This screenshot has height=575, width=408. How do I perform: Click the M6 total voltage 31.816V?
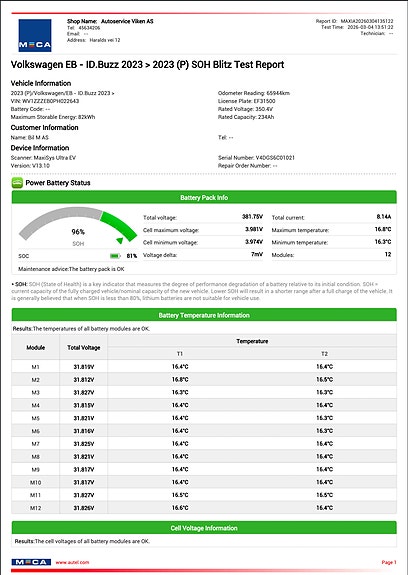tap(84, 431)
